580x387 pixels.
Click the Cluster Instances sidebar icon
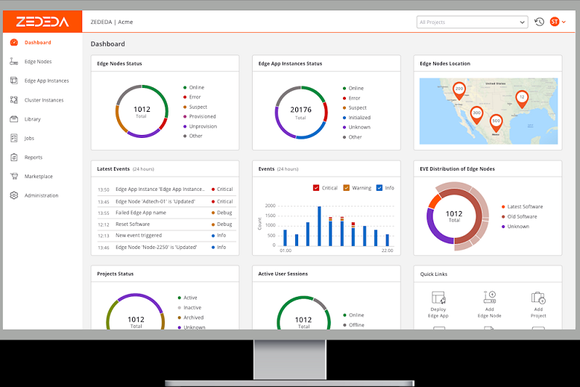(x=14, y=100)
